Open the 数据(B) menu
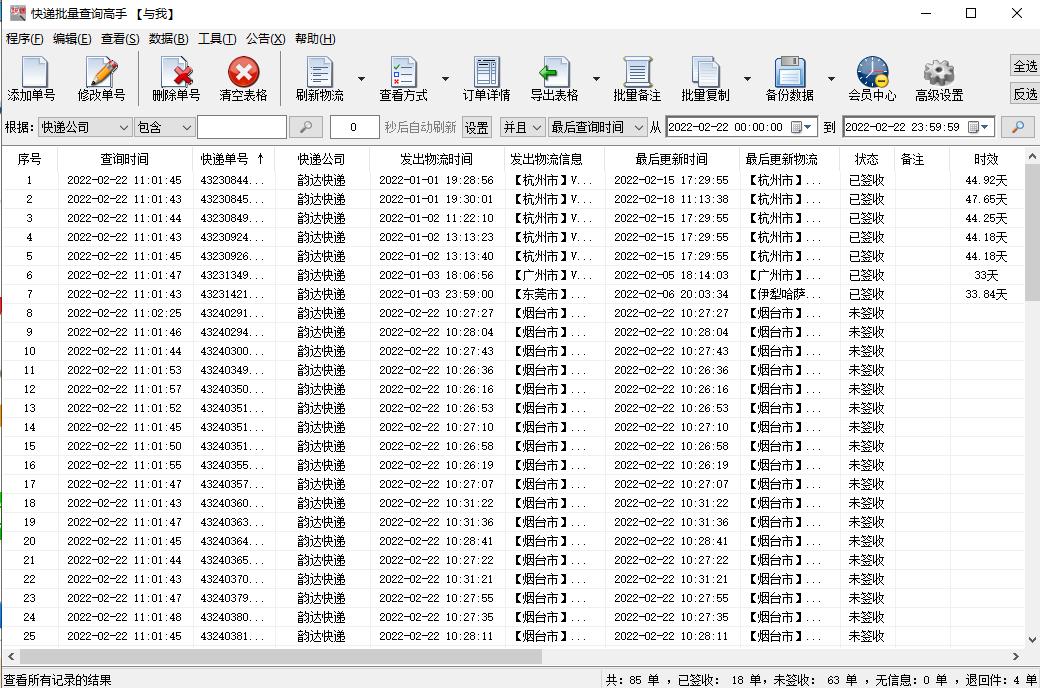This screenshot has width=1040, height=688. (173, 38)
